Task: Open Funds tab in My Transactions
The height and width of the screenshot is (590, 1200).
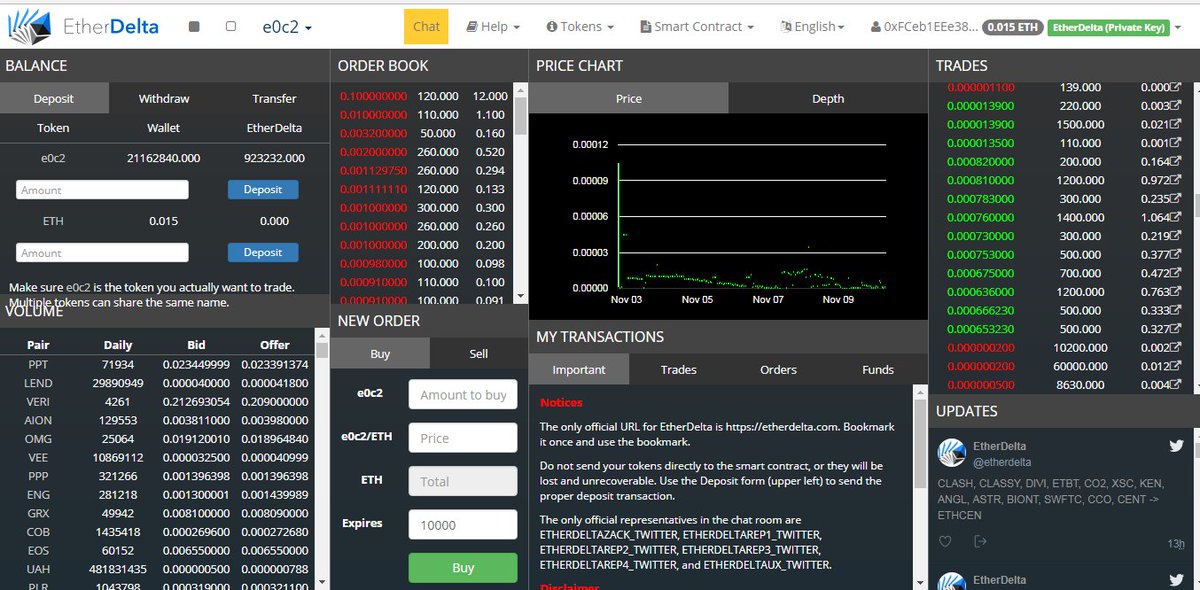Action: 878,369
